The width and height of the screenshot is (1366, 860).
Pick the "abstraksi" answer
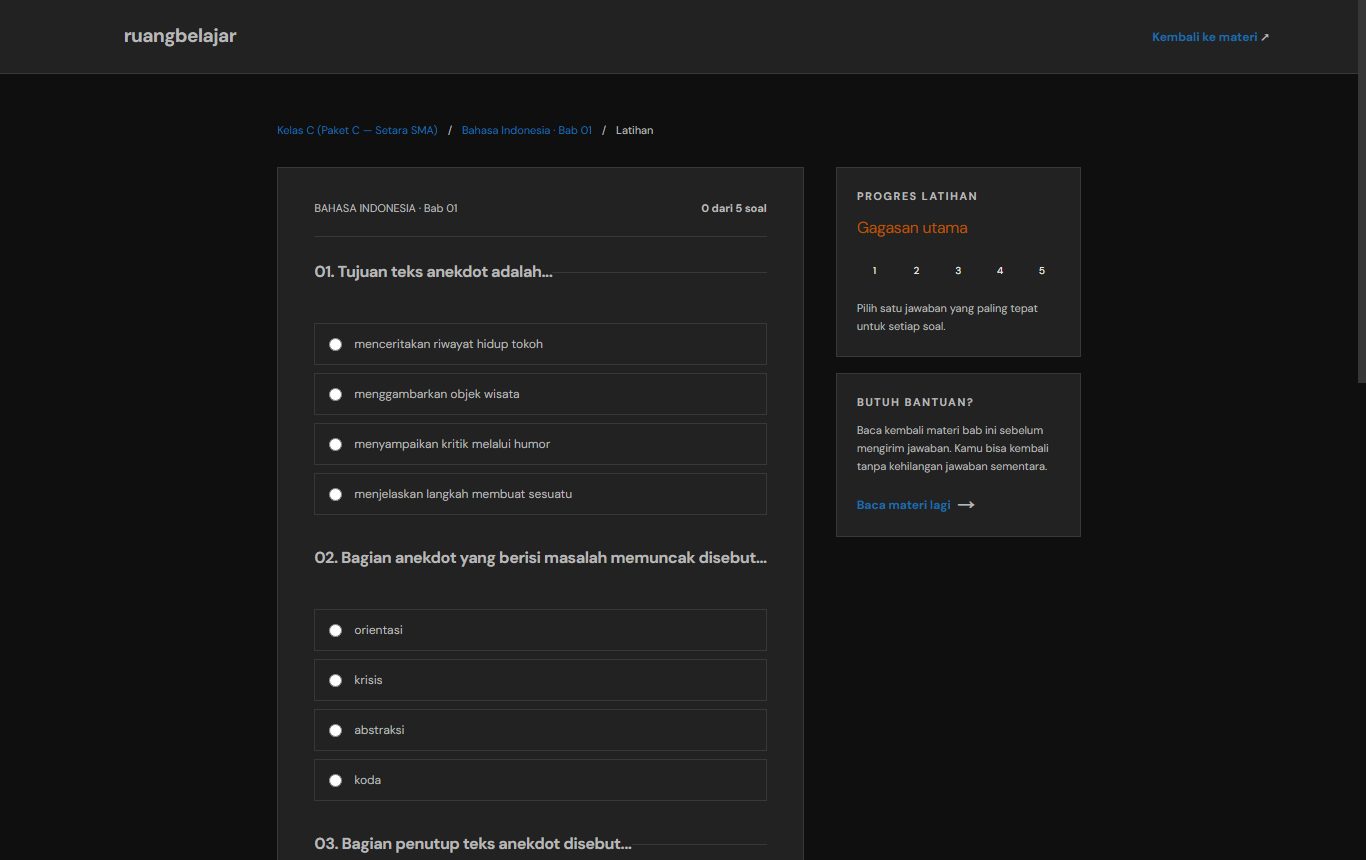pos(540,730)
